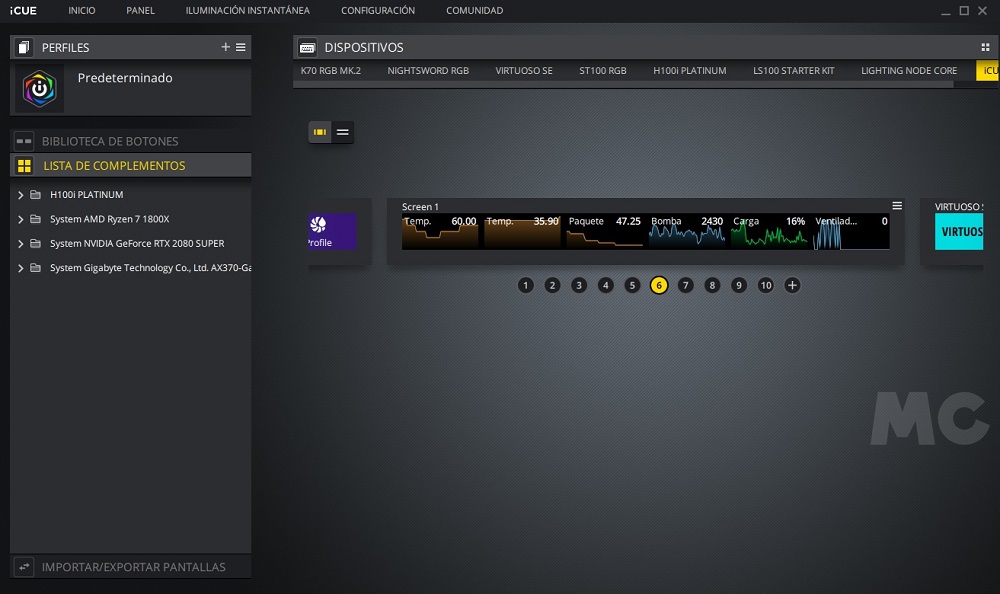Click the Bomba 2430 sensor graph

pos(686,231)
